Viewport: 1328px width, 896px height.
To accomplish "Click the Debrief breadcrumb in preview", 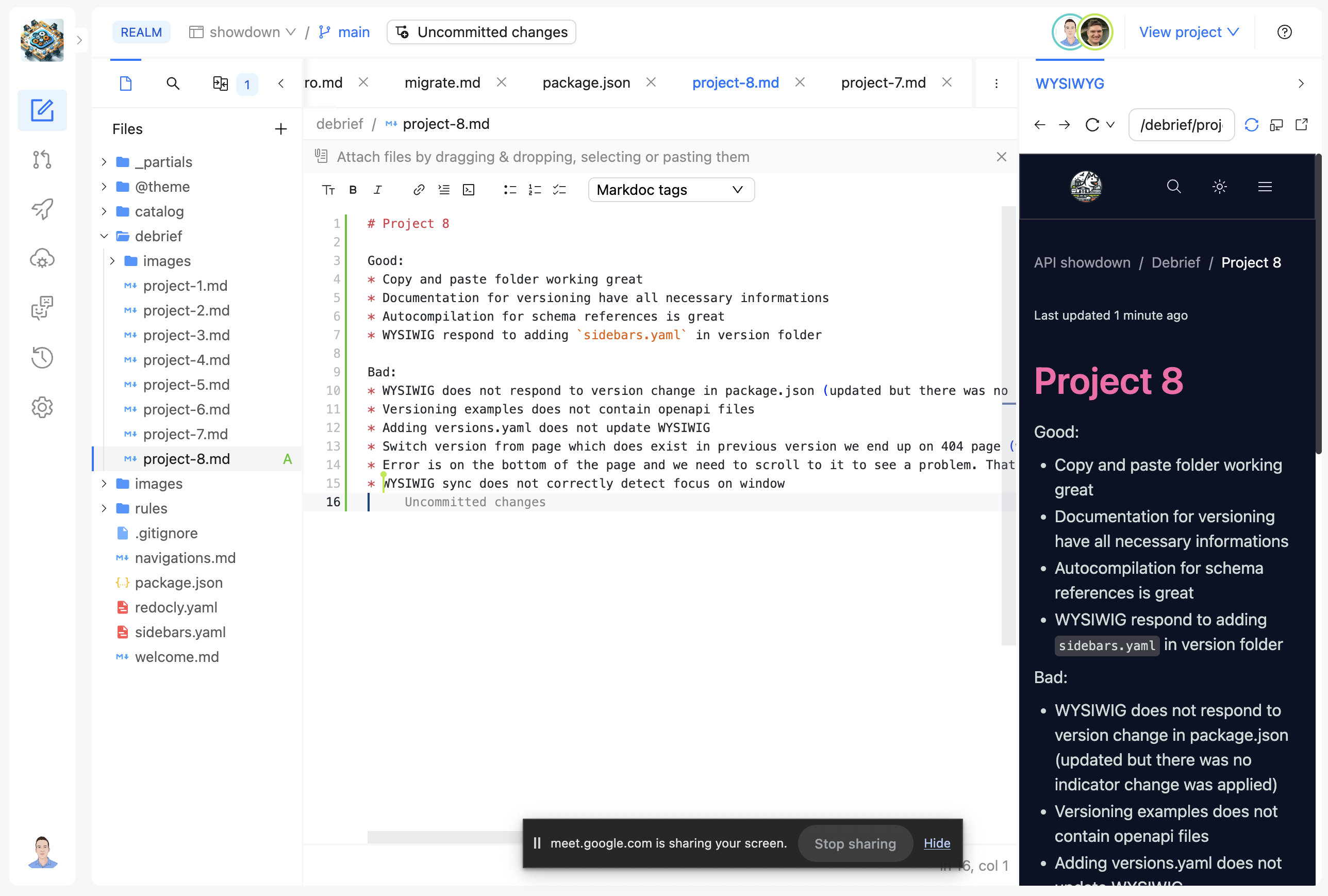I will (1175, 262).
